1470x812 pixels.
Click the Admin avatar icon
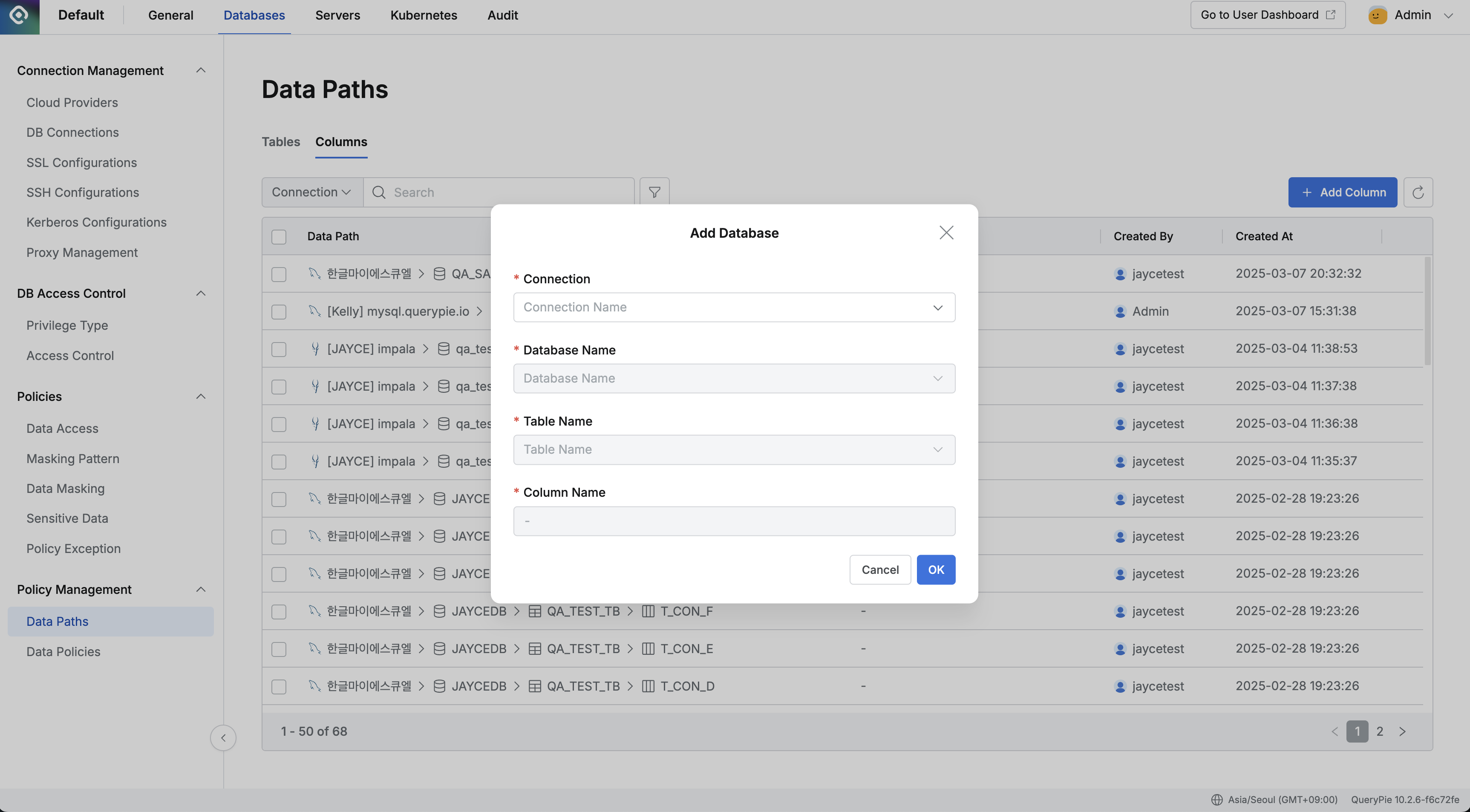[1377, 15]
